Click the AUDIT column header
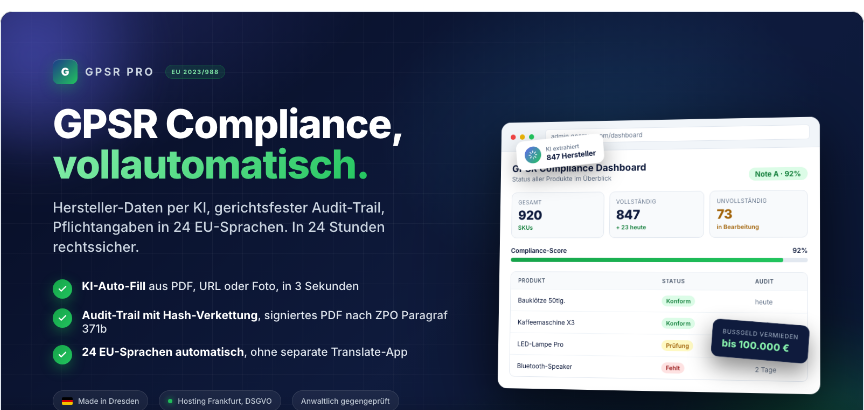This screenshot has height=410, width=864. 764,282
